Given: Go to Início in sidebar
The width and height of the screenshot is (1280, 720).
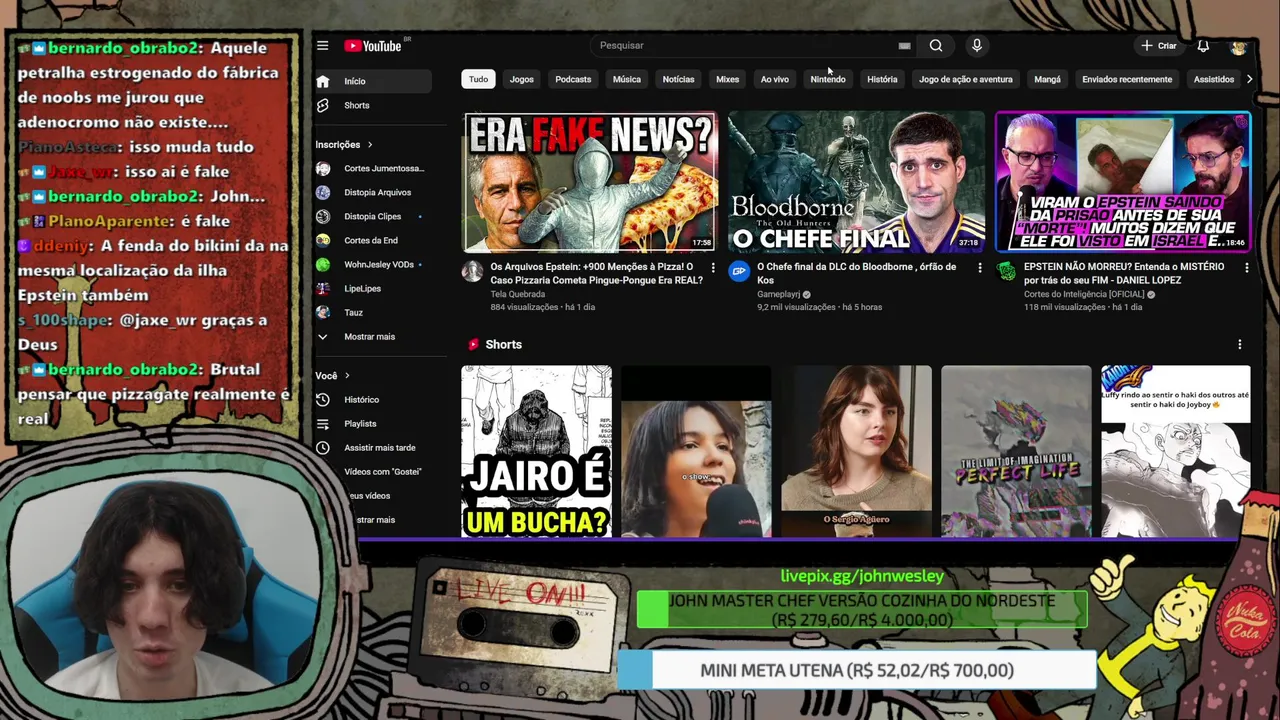Looking at the screenshot, I should coord(372,81).
